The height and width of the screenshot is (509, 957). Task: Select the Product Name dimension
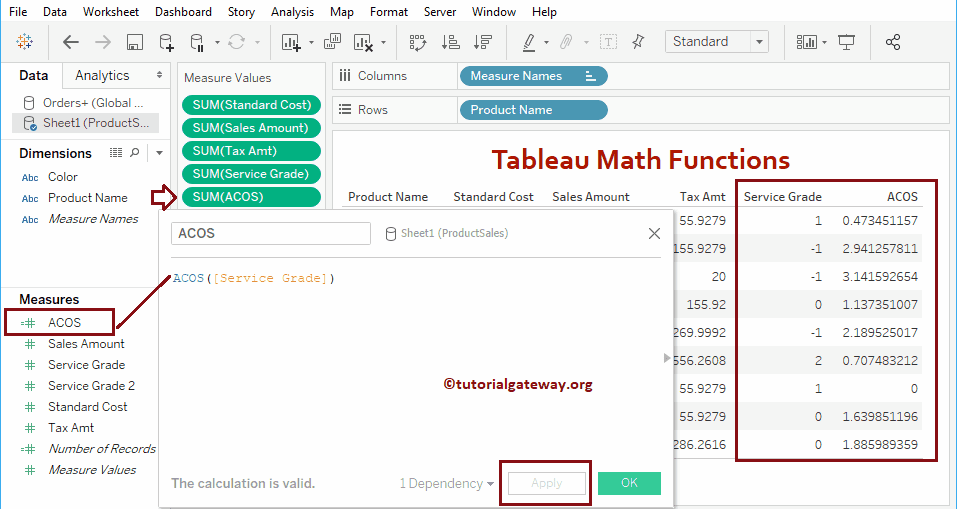[88, 198]
